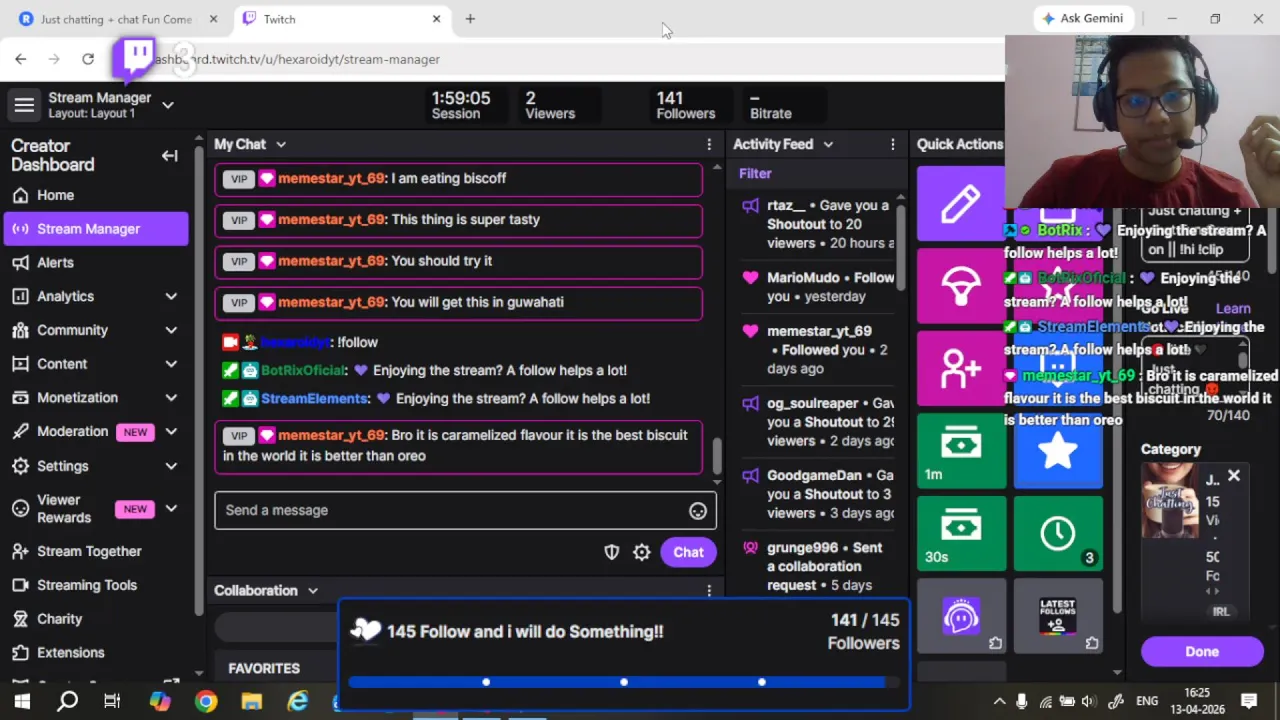The width and height of the screenshot is (1280, 720).
Task: Run the 30s ad quick action
Action: point(961,532)
